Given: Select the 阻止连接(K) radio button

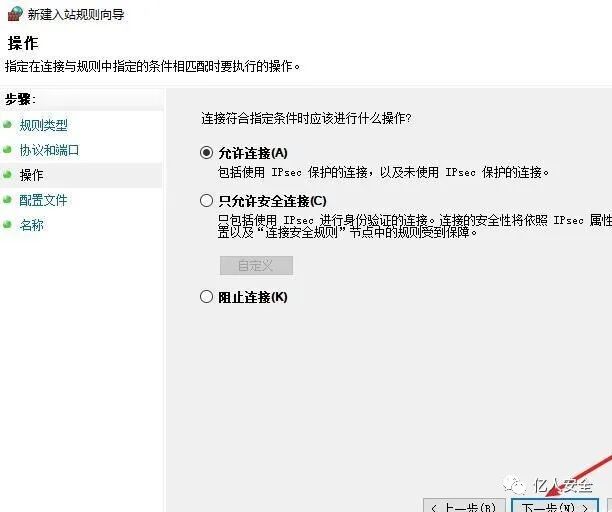Looking at the screenshot, I should click(206, 297).
